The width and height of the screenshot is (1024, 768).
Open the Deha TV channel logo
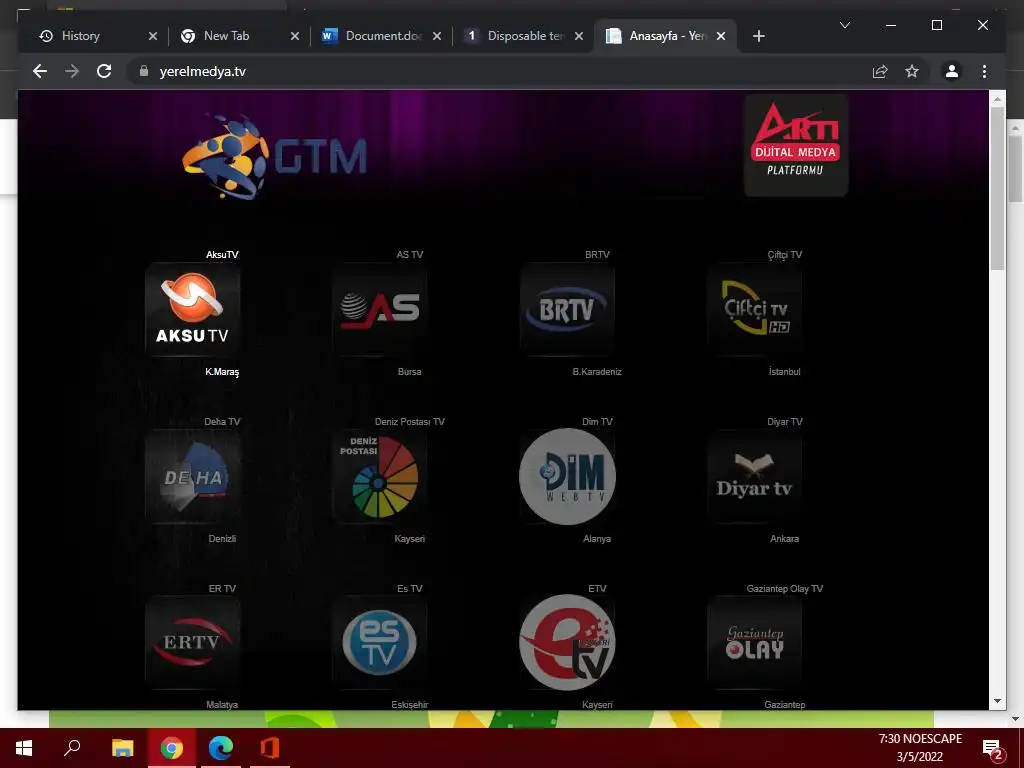[x=193, y=477]
